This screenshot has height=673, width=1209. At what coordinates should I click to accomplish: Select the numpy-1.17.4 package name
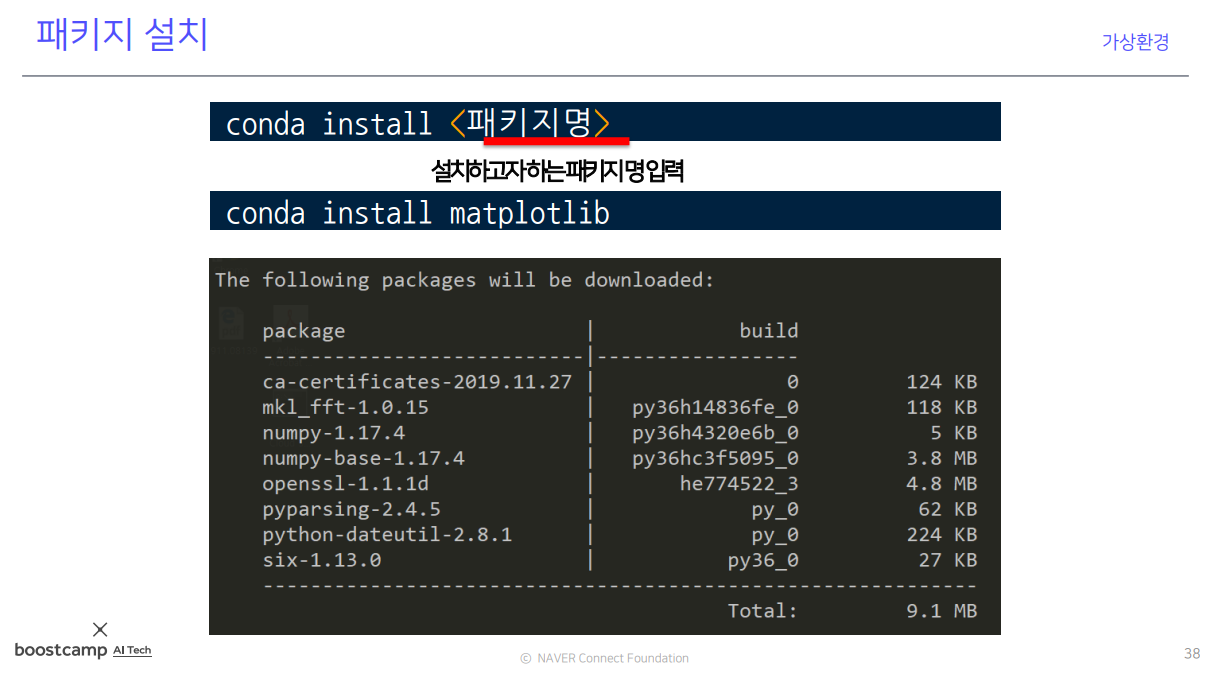(x=334, y=433)
